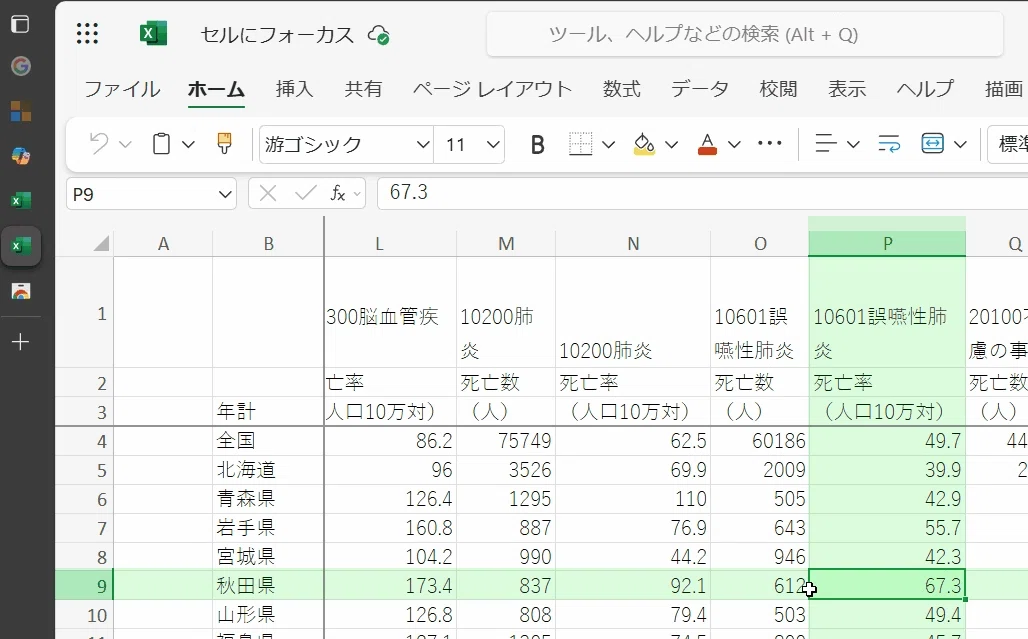The image size is (1028, 639).
Task: Switch to the ホーム tab
Action: click(x=216, y=88)
